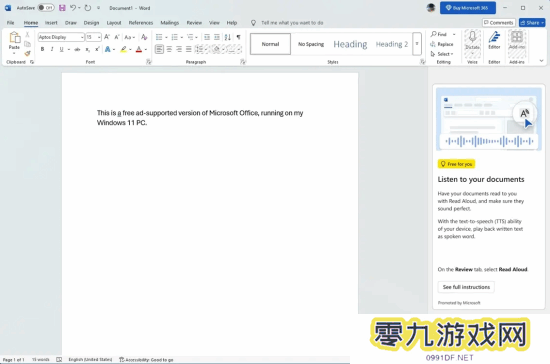Open the Numbering list dropdown arrow

tap(182, 37)
